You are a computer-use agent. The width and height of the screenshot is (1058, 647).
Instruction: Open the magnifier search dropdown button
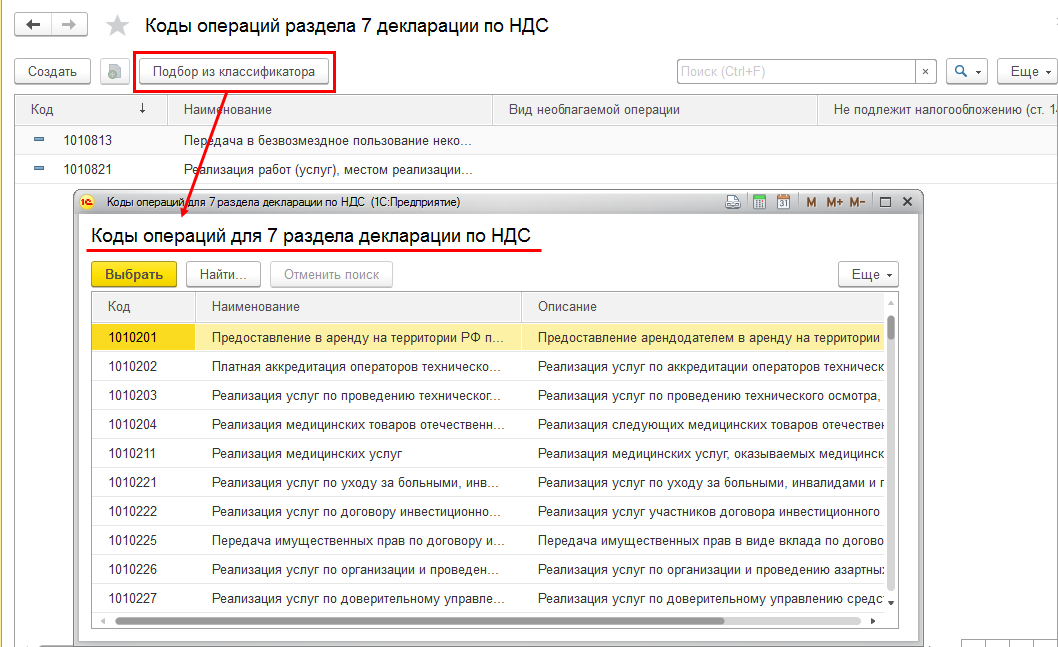point(967,72)
